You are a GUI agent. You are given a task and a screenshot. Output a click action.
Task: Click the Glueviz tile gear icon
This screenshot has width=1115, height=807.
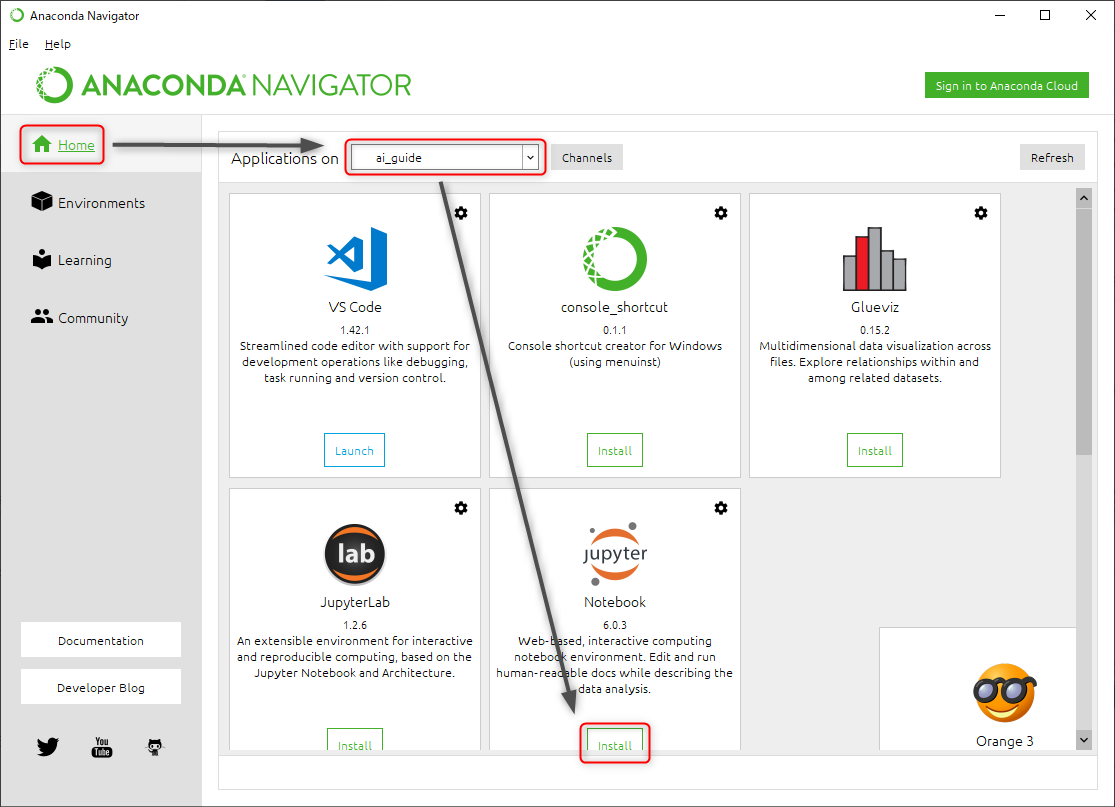click(981, 213)
